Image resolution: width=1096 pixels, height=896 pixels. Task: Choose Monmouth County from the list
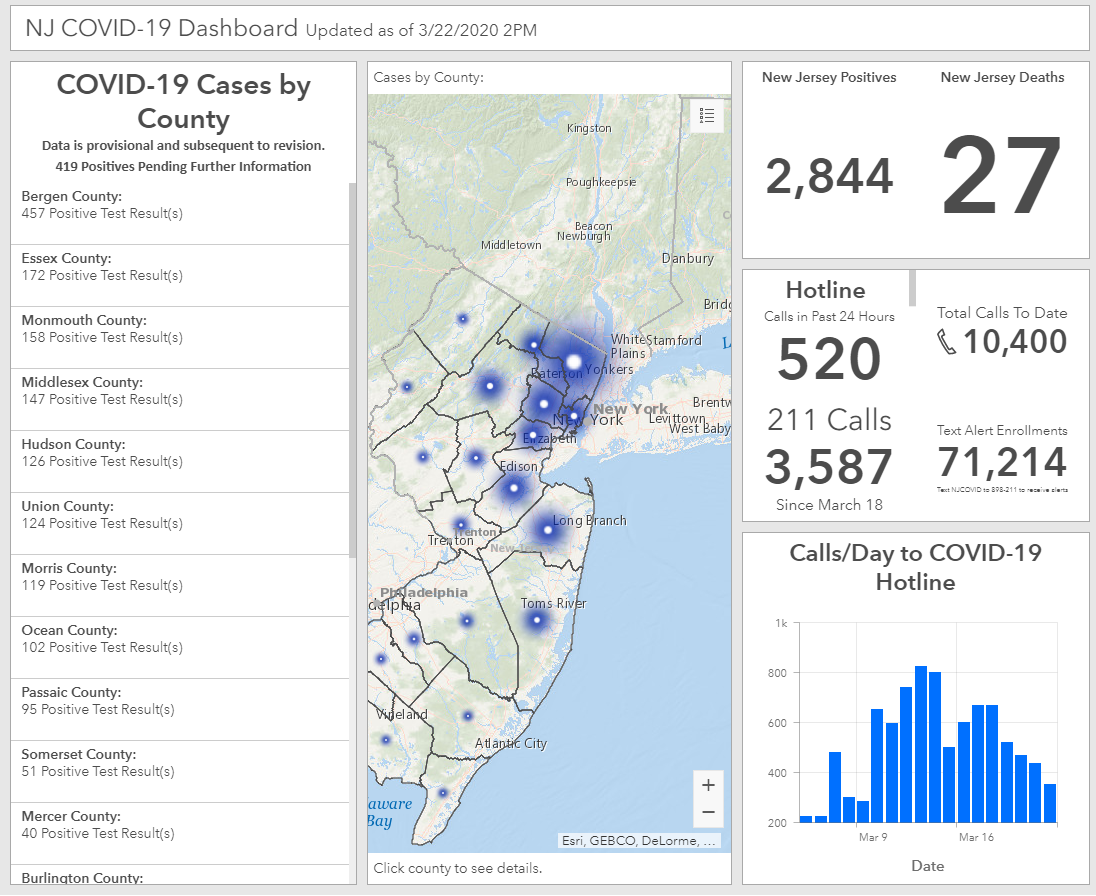point(180,329)
